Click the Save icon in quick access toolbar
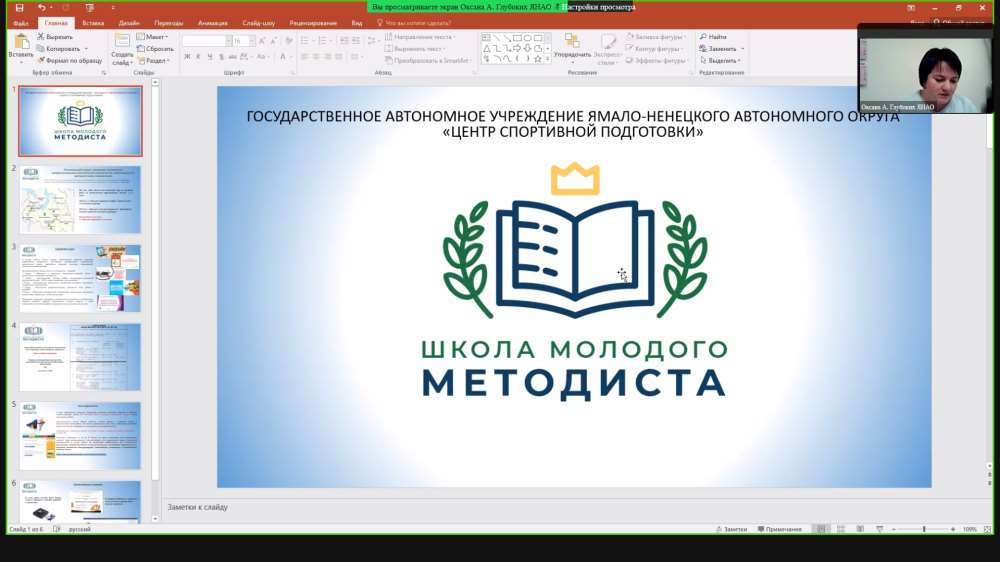 tap(19, 8)
